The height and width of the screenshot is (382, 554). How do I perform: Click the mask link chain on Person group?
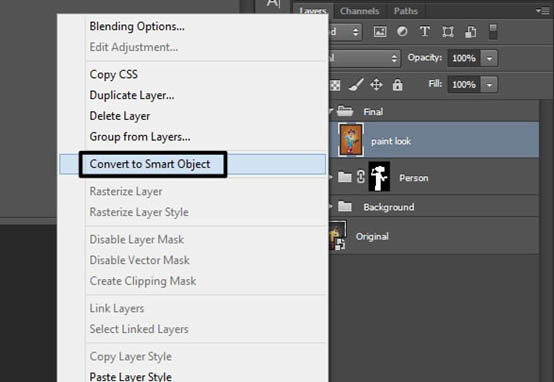tap(361, 177)
